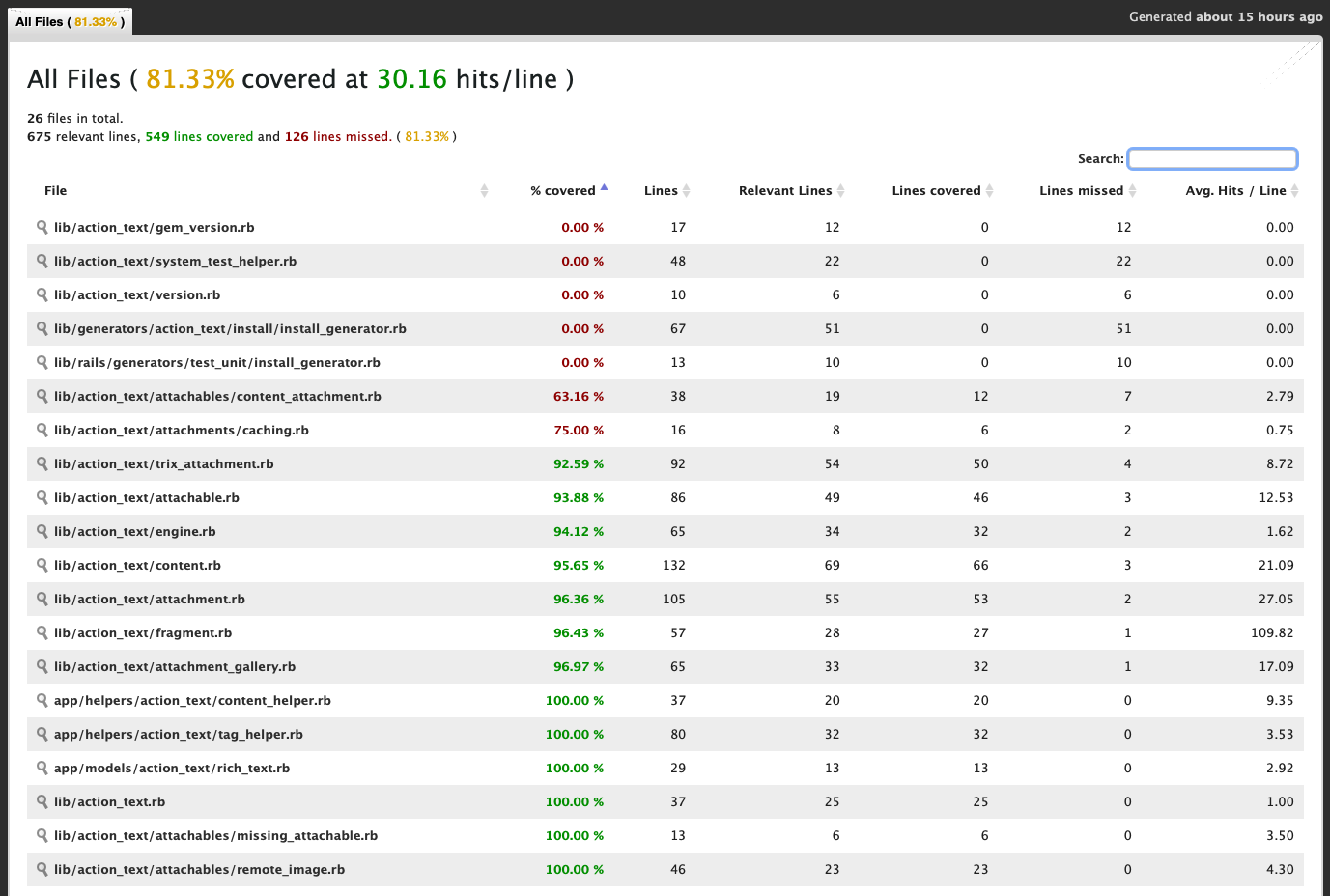Click magnifier icon beside attachable.rb
This screenshot has height=896, width=1330.
coord(42,497)
